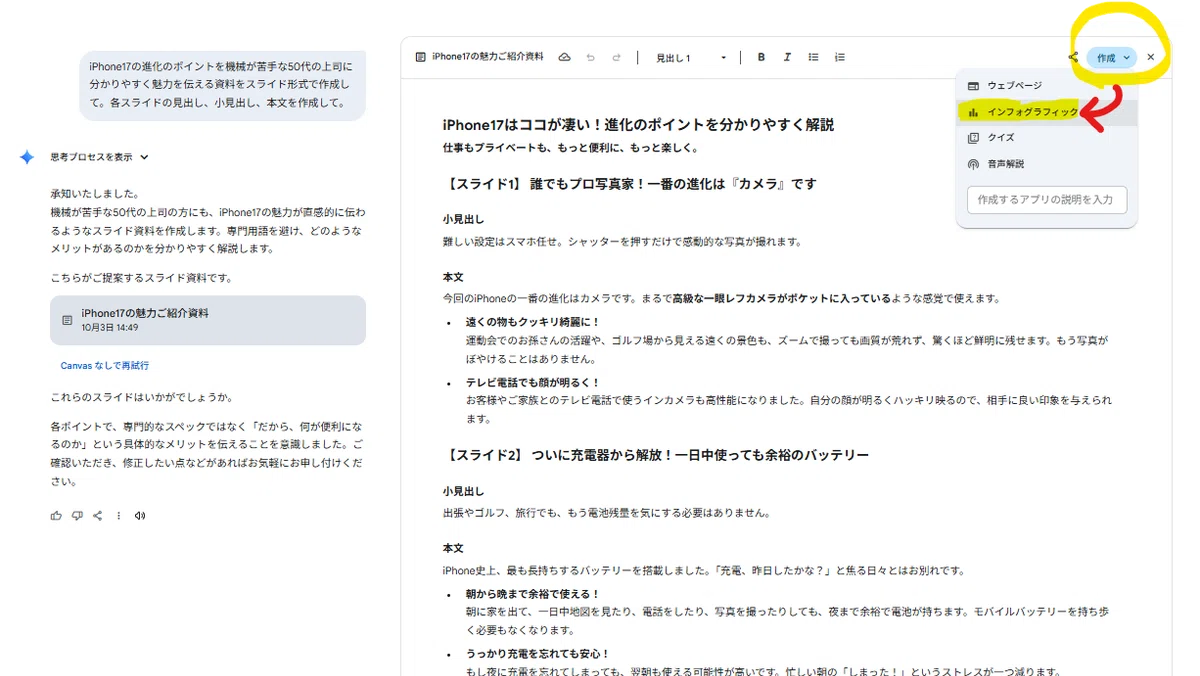
Task: Click the こちらがご提案するスライド資料です line
Action: (141, 278)
